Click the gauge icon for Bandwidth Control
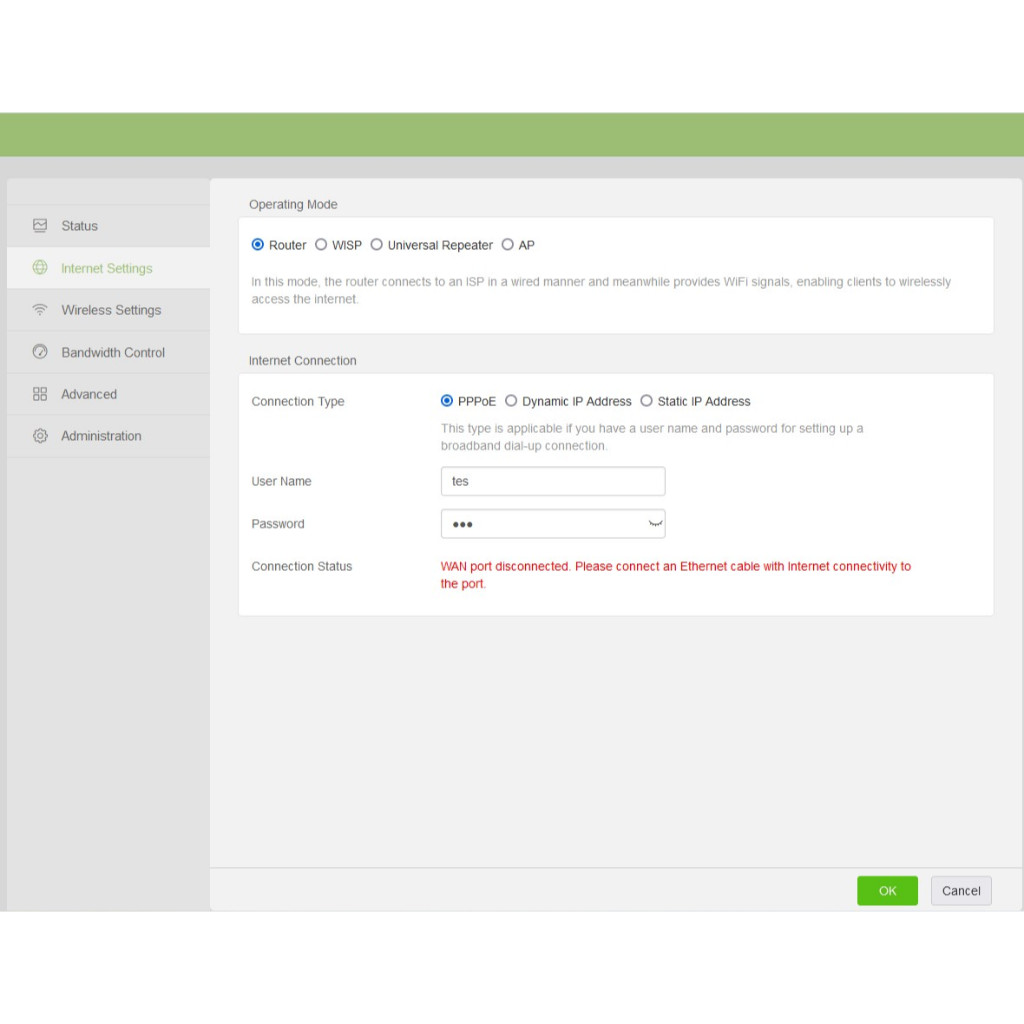1024x1024 pixels. [40, 352]
